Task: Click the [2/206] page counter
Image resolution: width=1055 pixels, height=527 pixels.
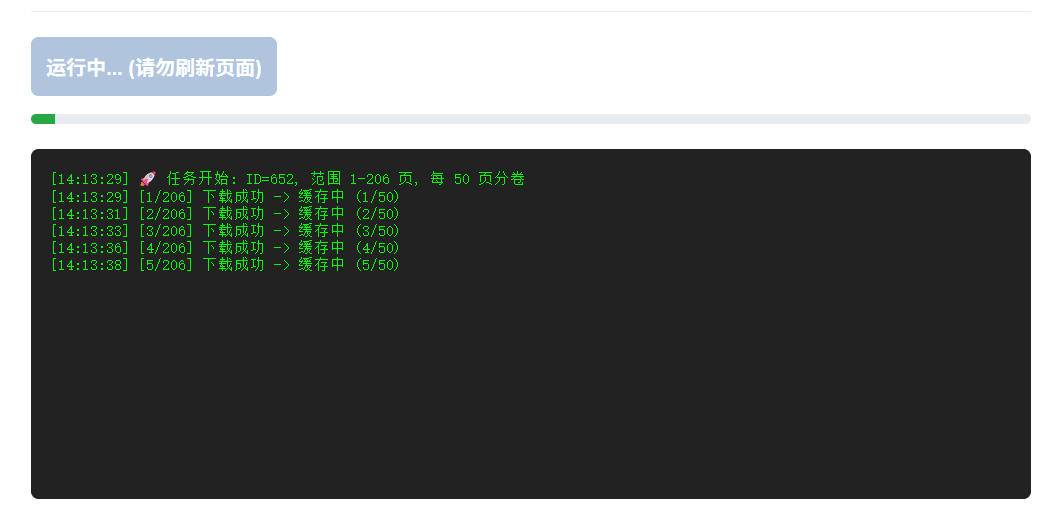Action: pos(165,214)
